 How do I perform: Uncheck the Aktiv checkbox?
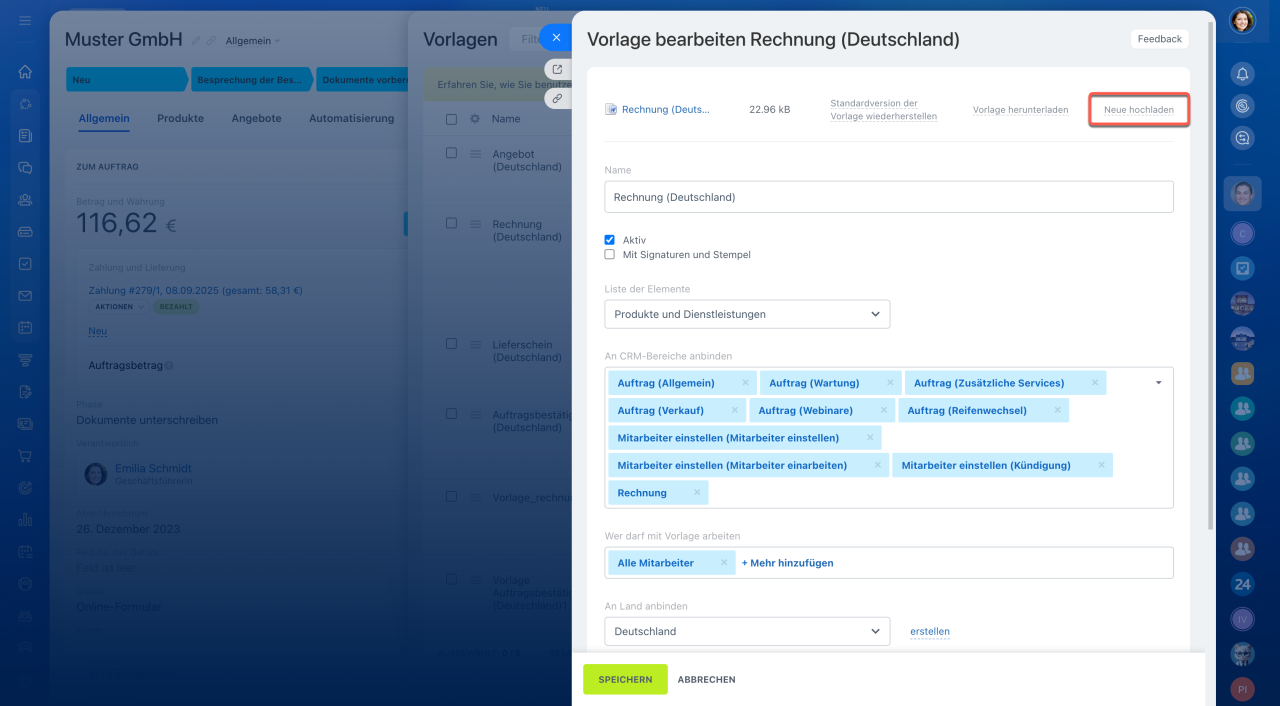pos(610,240)
